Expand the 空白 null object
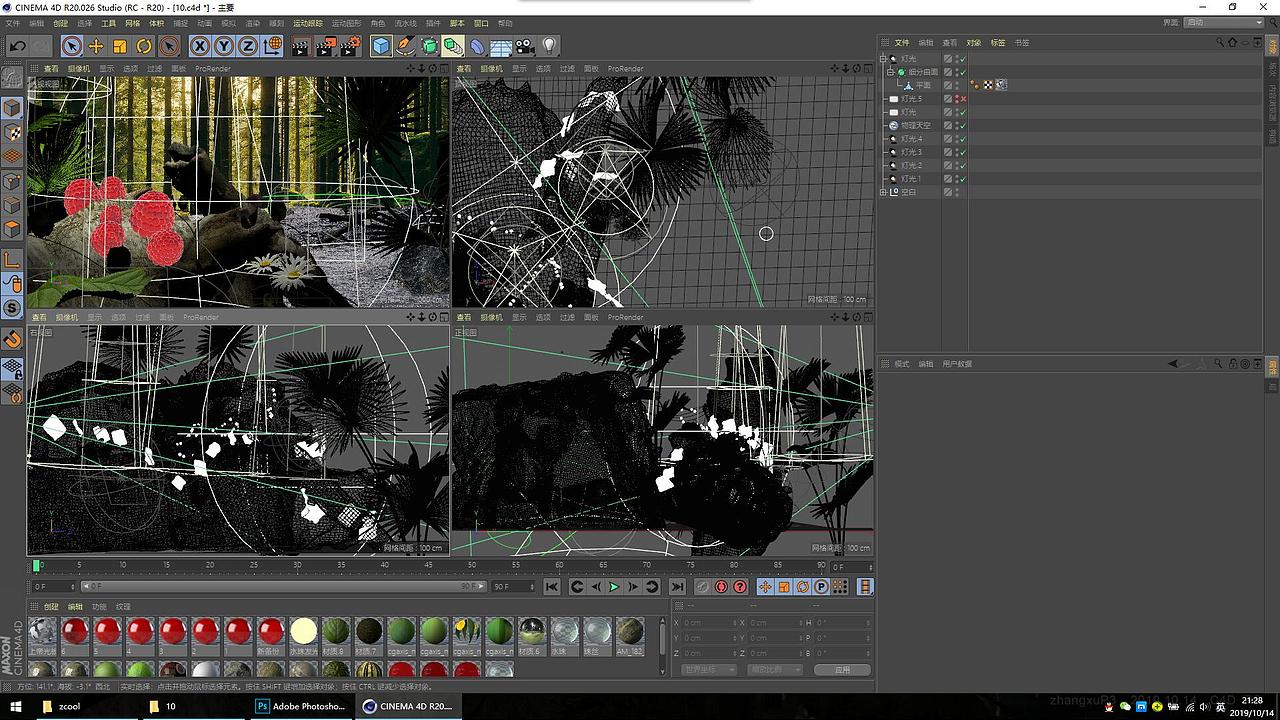The height and width of the screenshot is (720, 1280). coord(883,192)
